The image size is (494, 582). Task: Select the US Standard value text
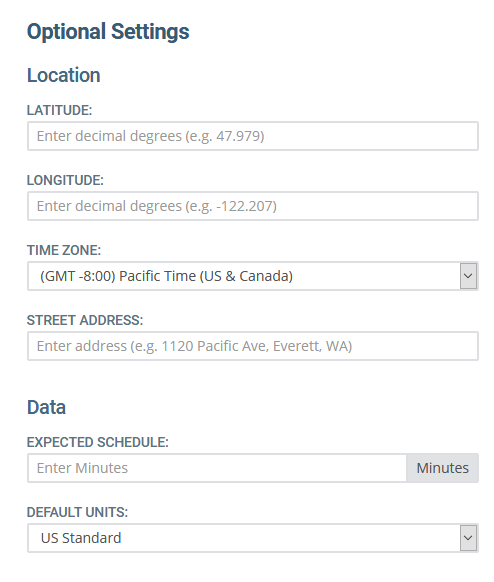(x=81, y=538)
